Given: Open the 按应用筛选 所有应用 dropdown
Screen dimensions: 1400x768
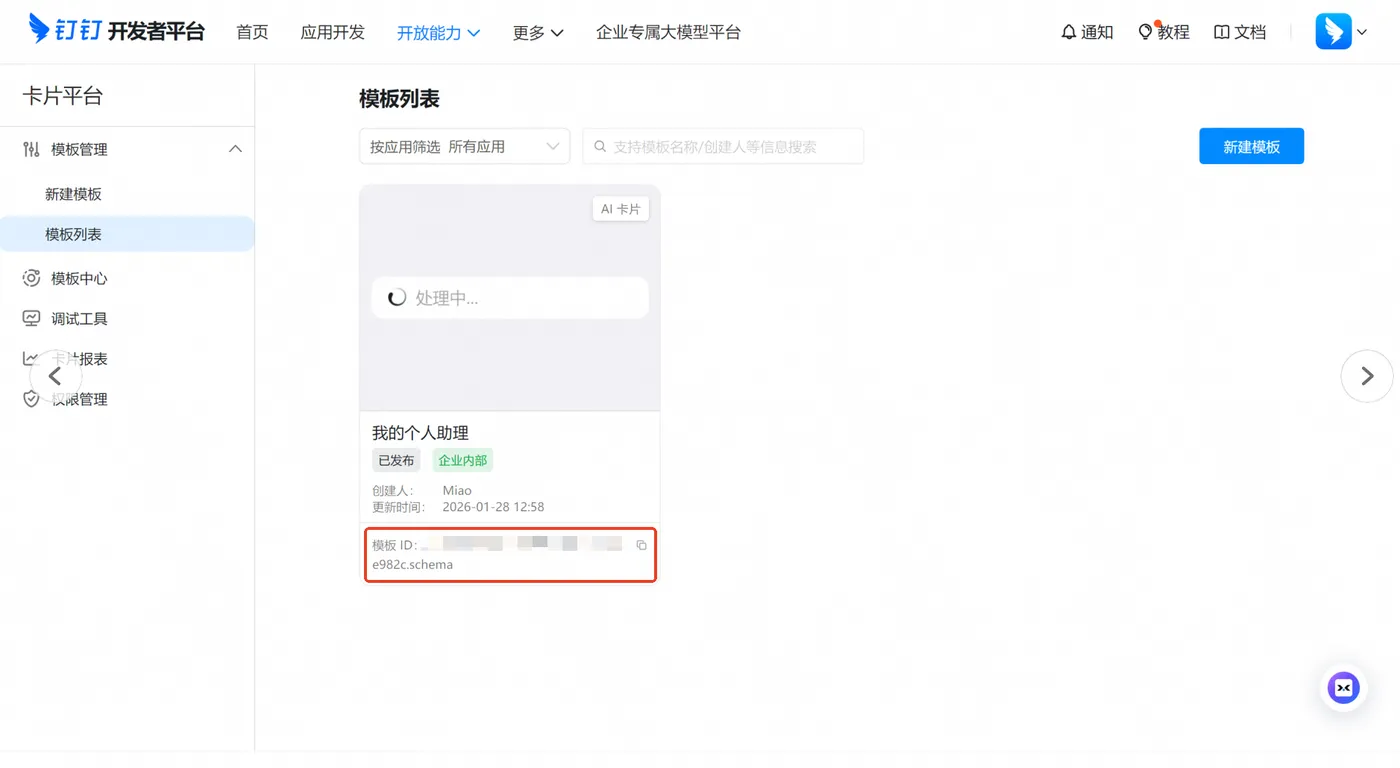Looking at the screenshot, I should (464, 146).
